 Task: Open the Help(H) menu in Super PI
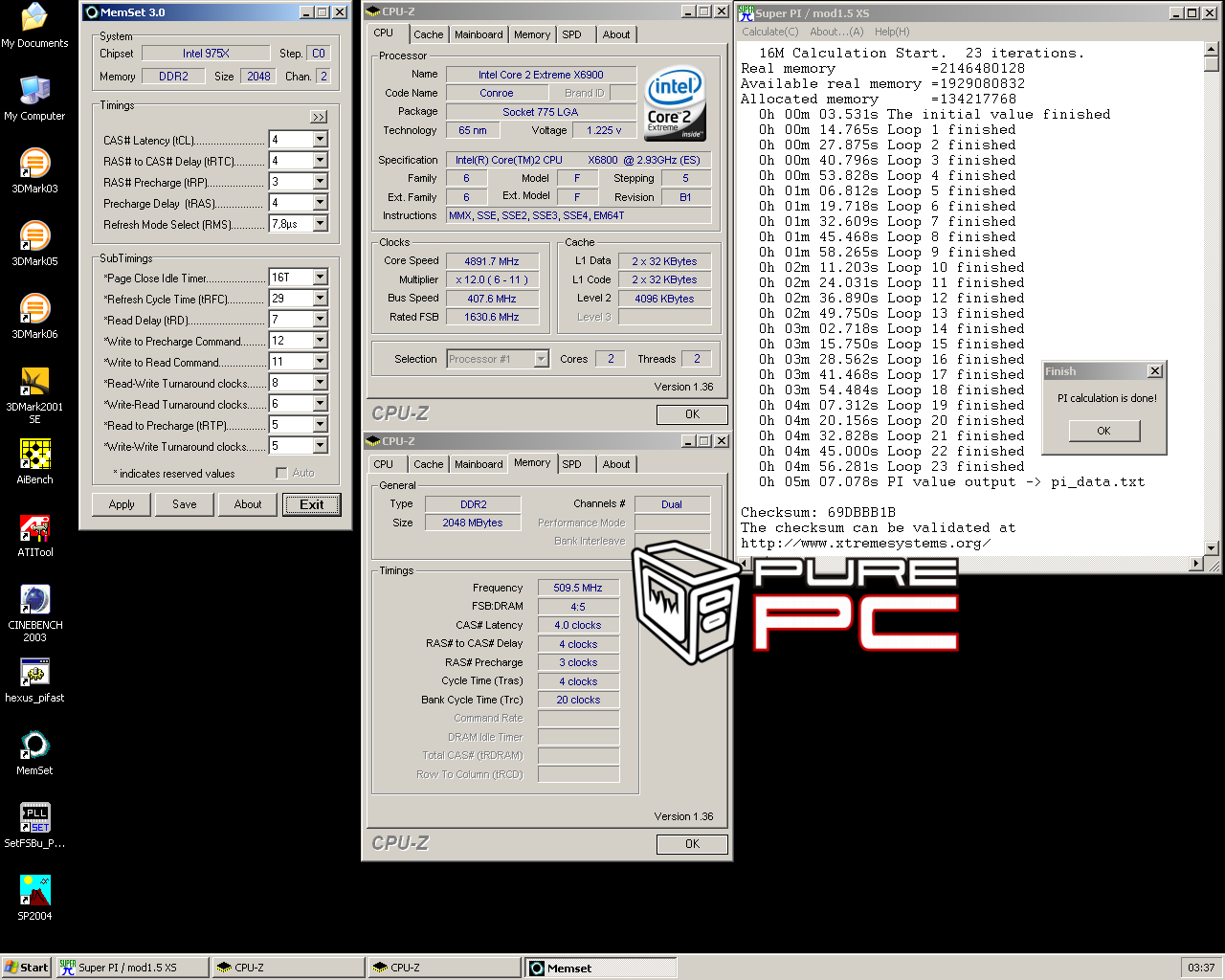point(892,32)
